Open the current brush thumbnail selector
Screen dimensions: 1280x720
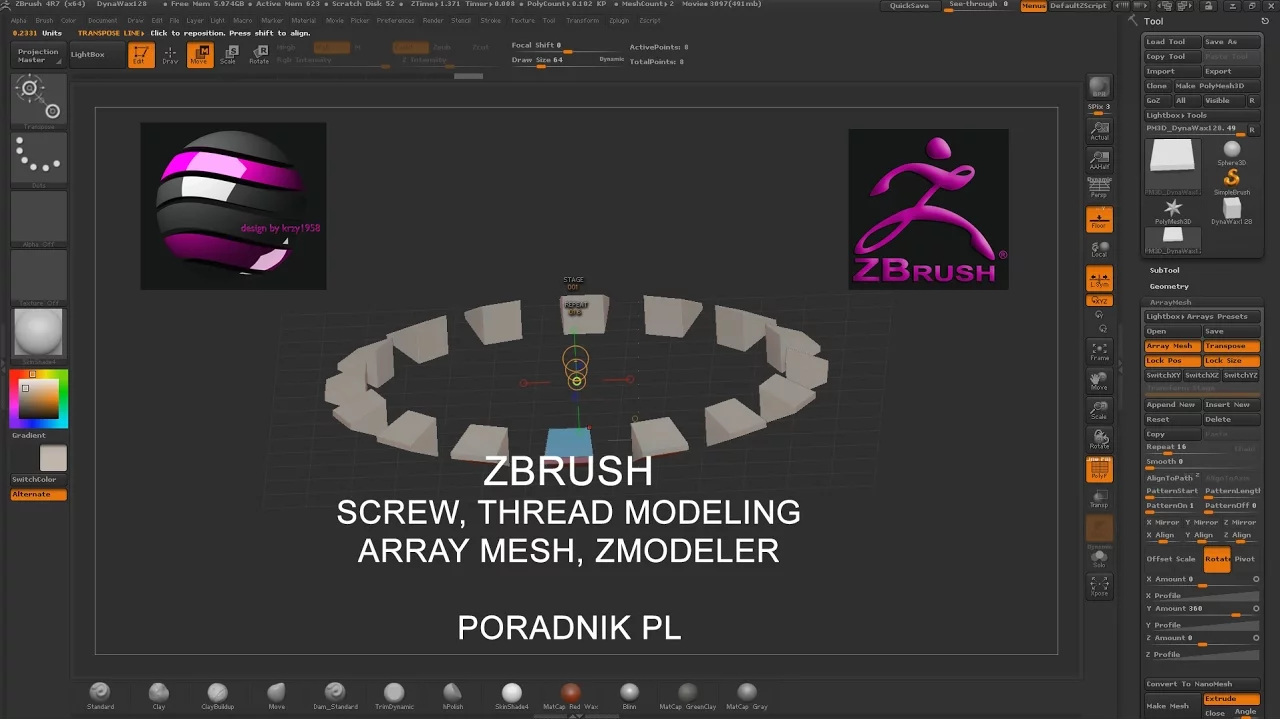(39, 100)
